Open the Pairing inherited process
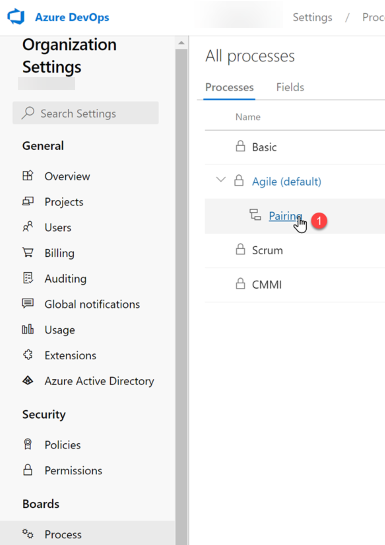 pos(286,216)
